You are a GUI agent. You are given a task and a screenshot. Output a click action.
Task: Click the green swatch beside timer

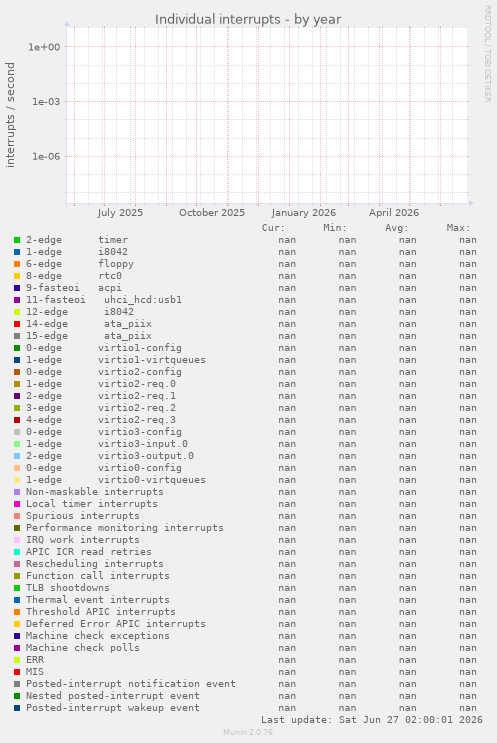tap(17, 240)
